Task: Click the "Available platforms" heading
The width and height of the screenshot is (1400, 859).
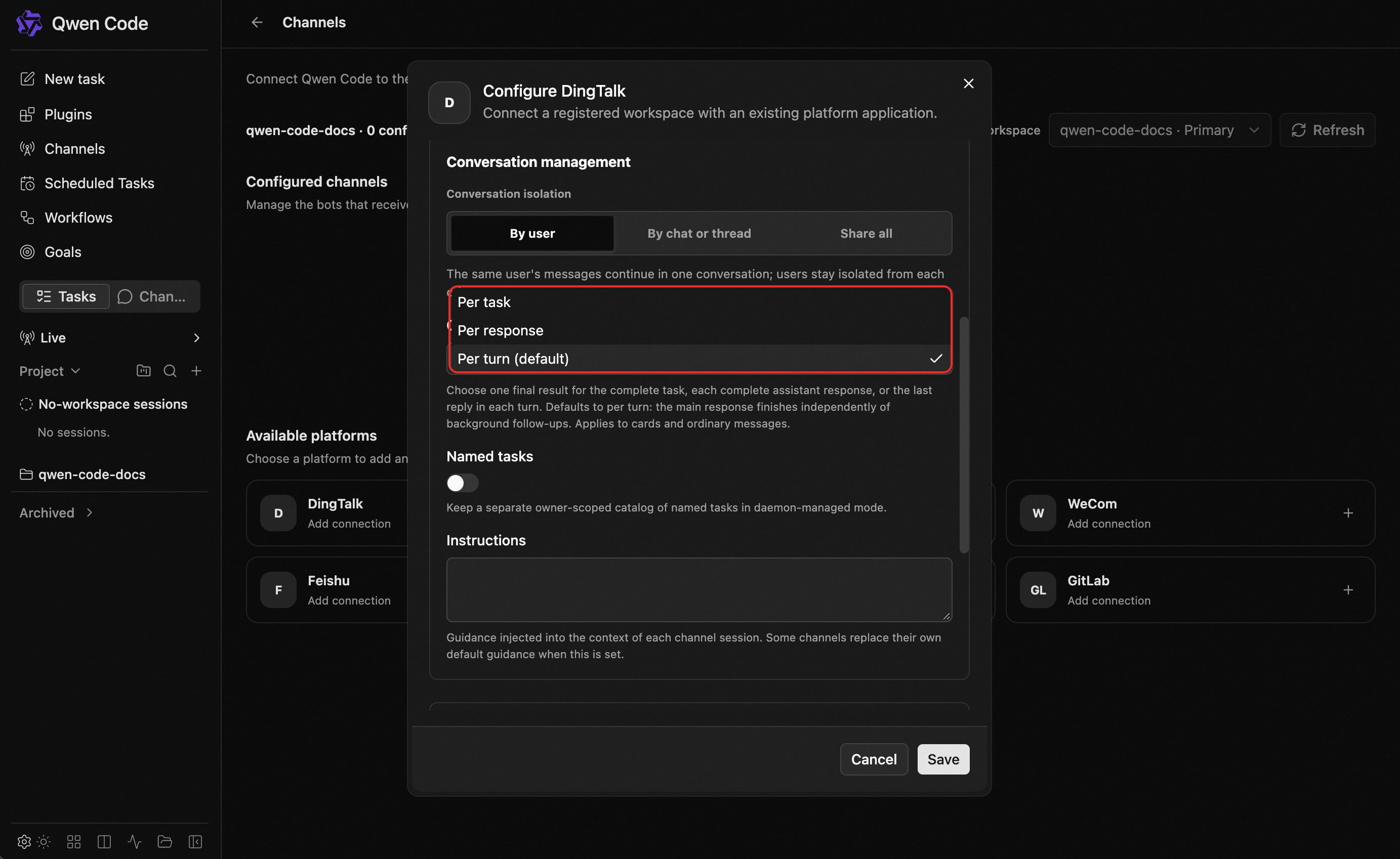Action: (x=311, y=436)
